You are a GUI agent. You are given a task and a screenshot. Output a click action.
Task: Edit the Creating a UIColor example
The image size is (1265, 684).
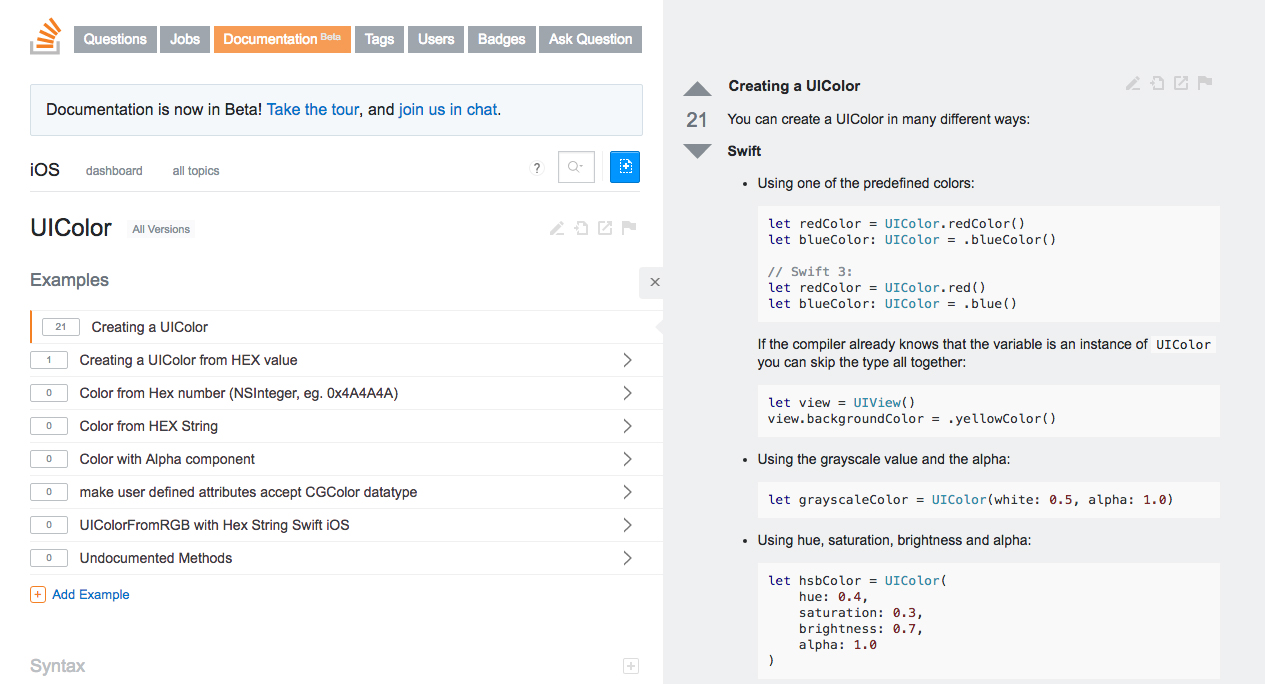coord(1133,84)
